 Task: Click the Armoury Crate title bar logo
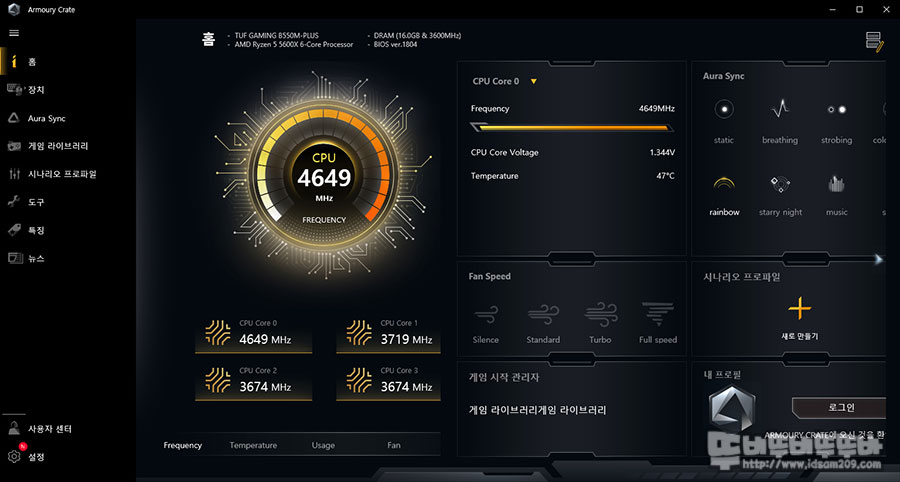coord(14,10)
